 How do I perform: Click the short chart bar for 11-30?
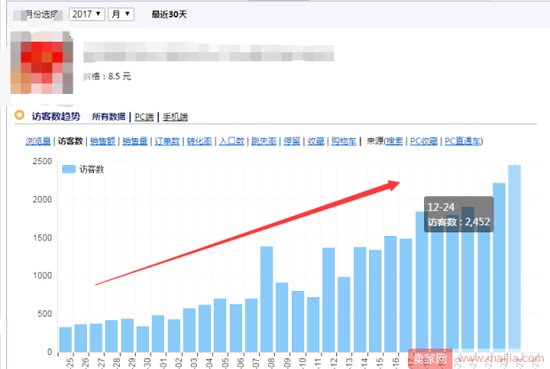coord(143,339)
